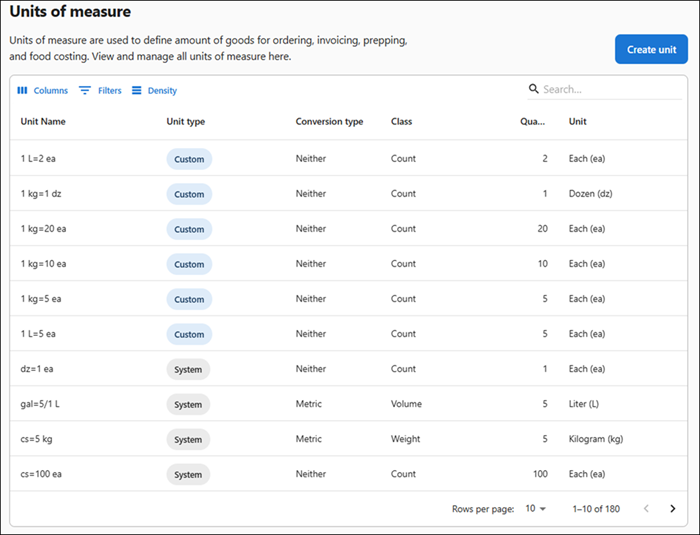
Task: Click System chip in cs=5 kg row
Action: pos(188,439)
